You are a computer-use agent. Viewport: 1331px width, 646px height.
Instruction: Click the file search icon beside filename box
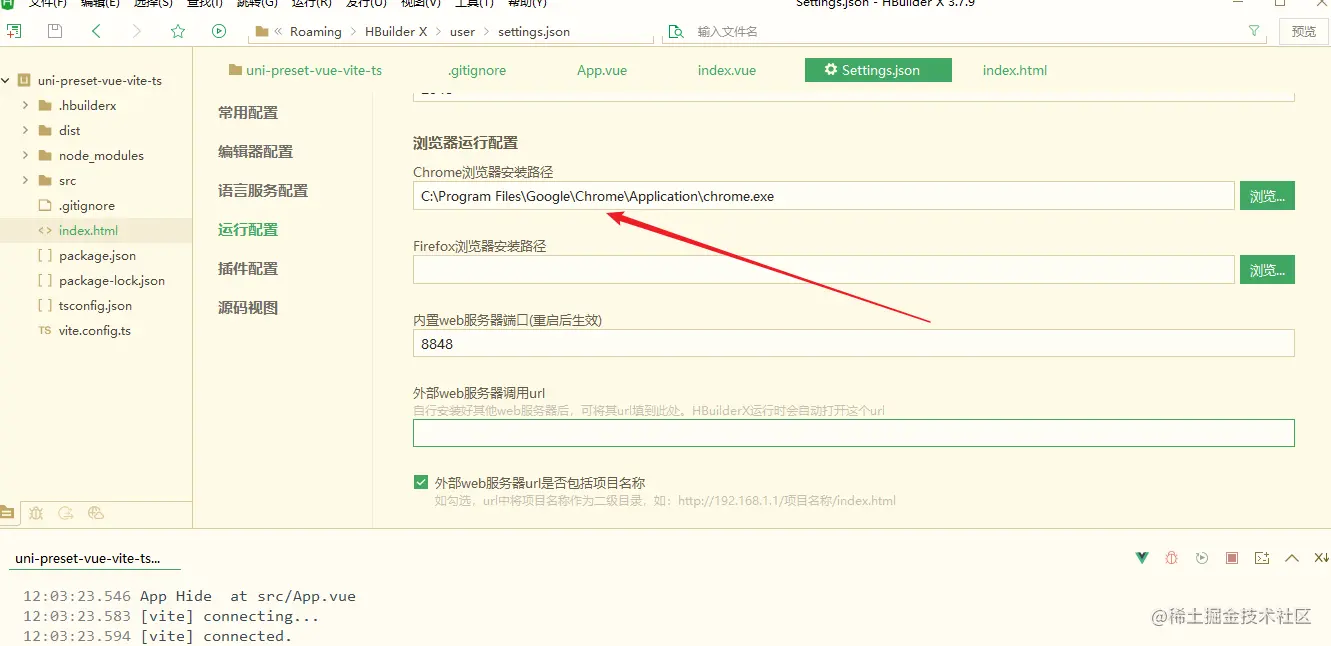tap(676, 32)
